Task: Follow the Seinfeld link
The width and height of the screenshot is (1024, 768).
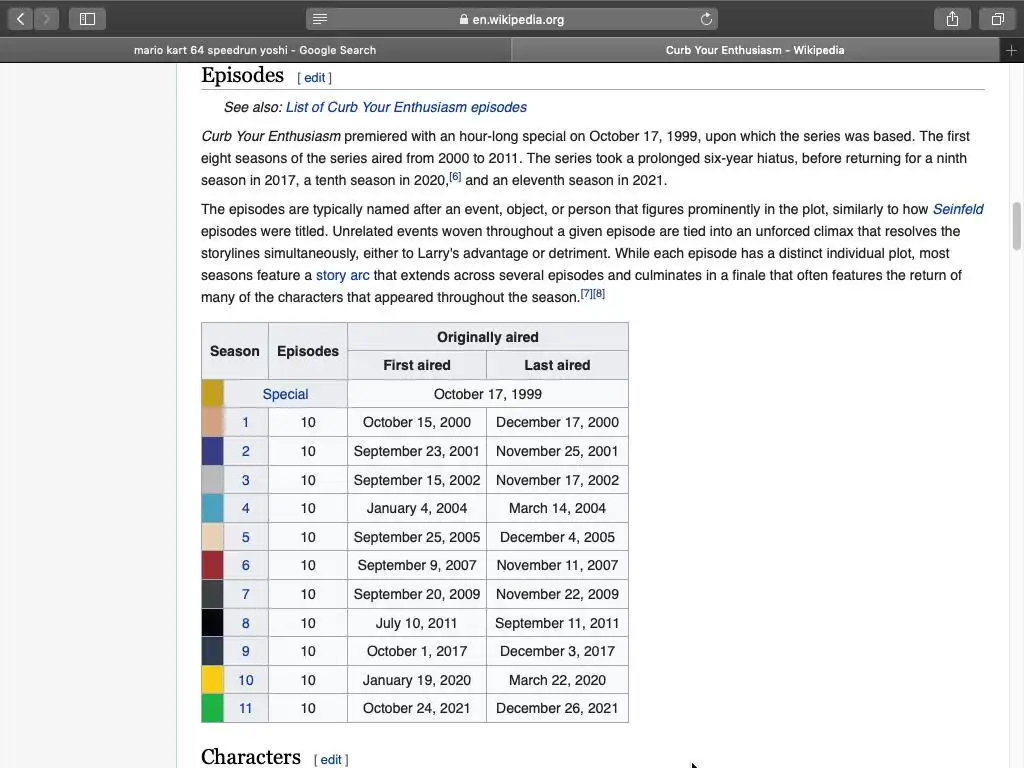Action: 958,210
